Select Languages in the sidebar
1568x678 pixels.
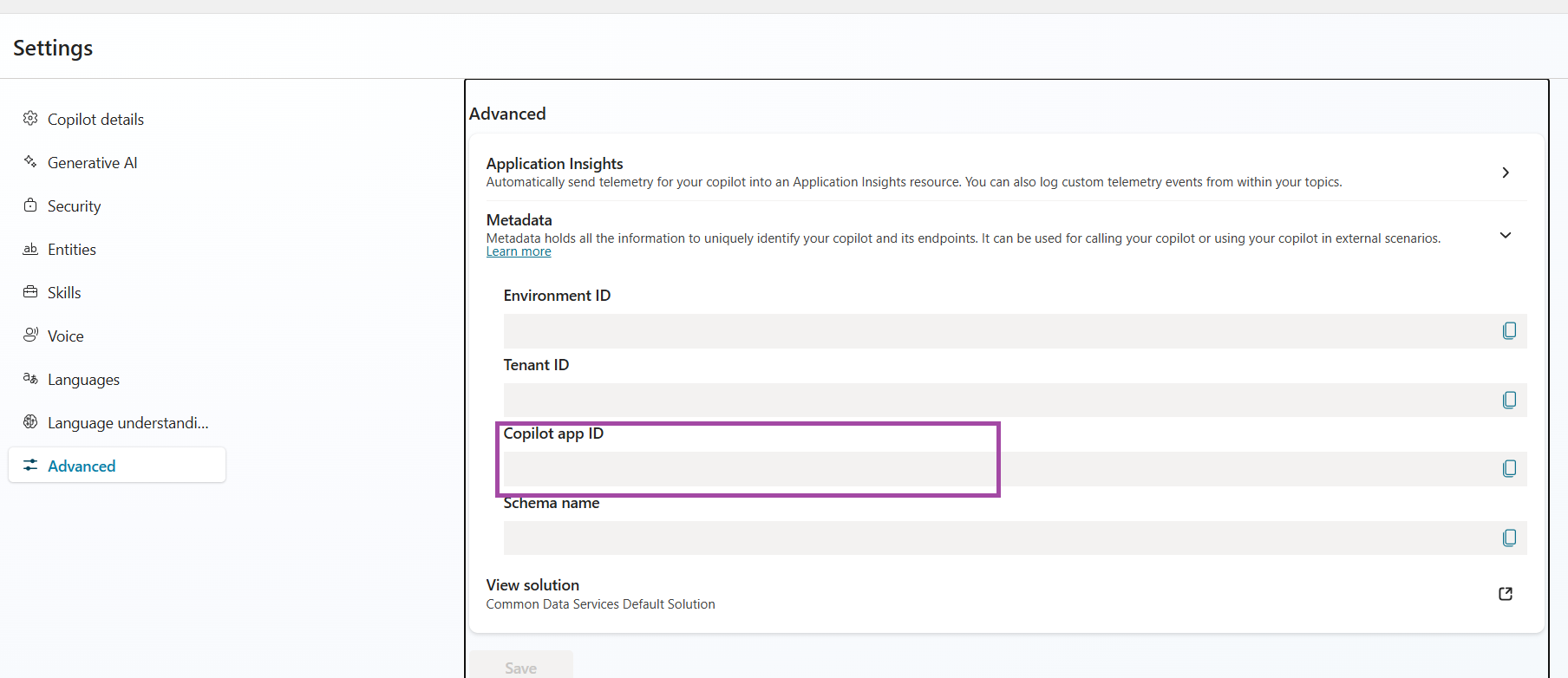pyautogui.click(x=83, y=380)
